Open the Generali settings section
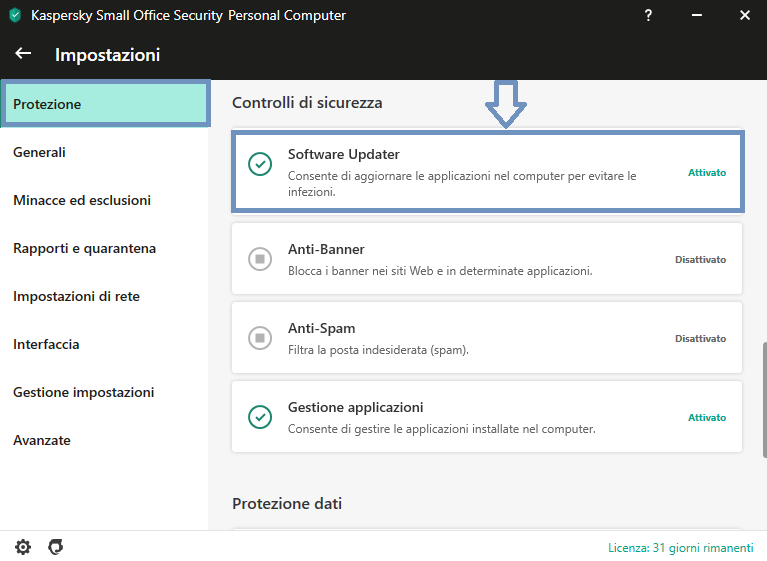The image size is (767, 561). [39, 152]
